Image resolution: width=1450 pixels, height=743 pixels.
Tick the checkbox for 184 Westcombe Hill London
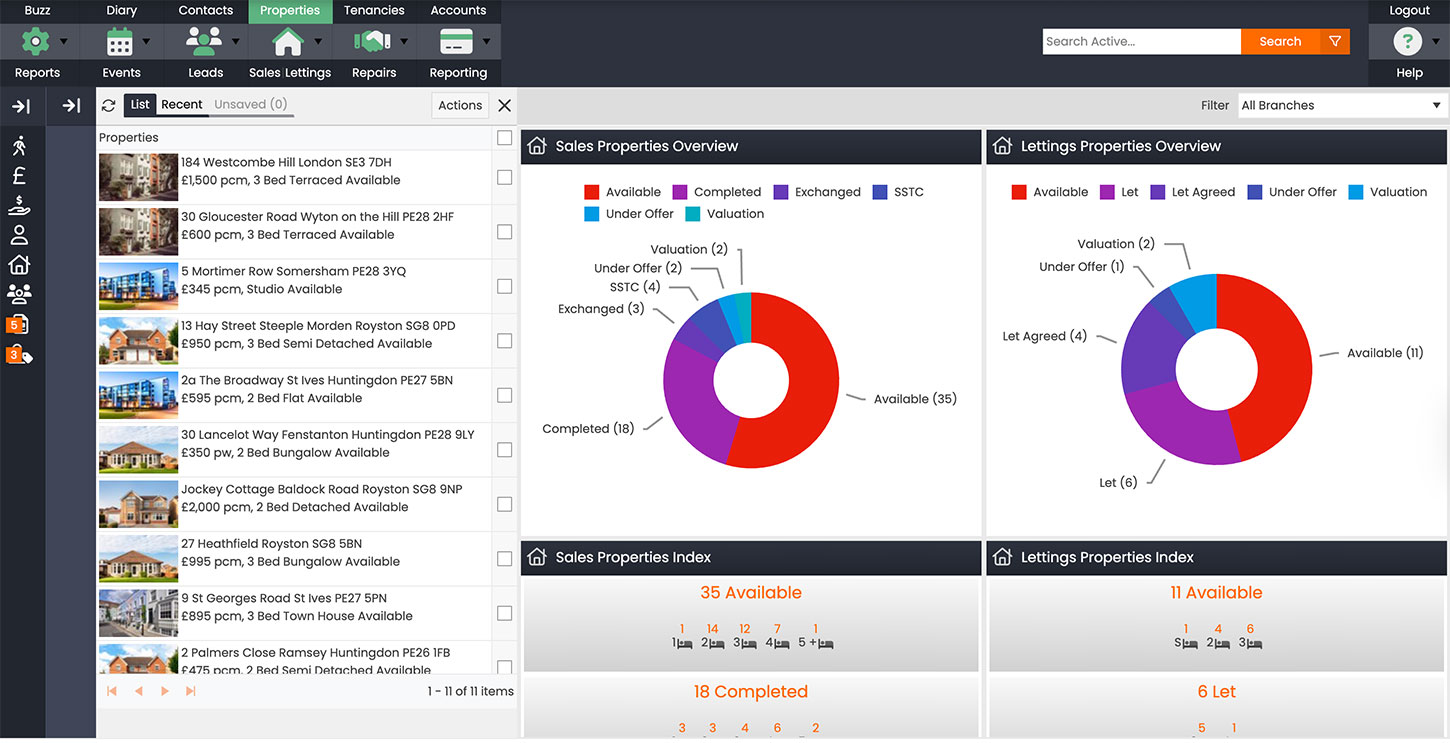(505, 176)
